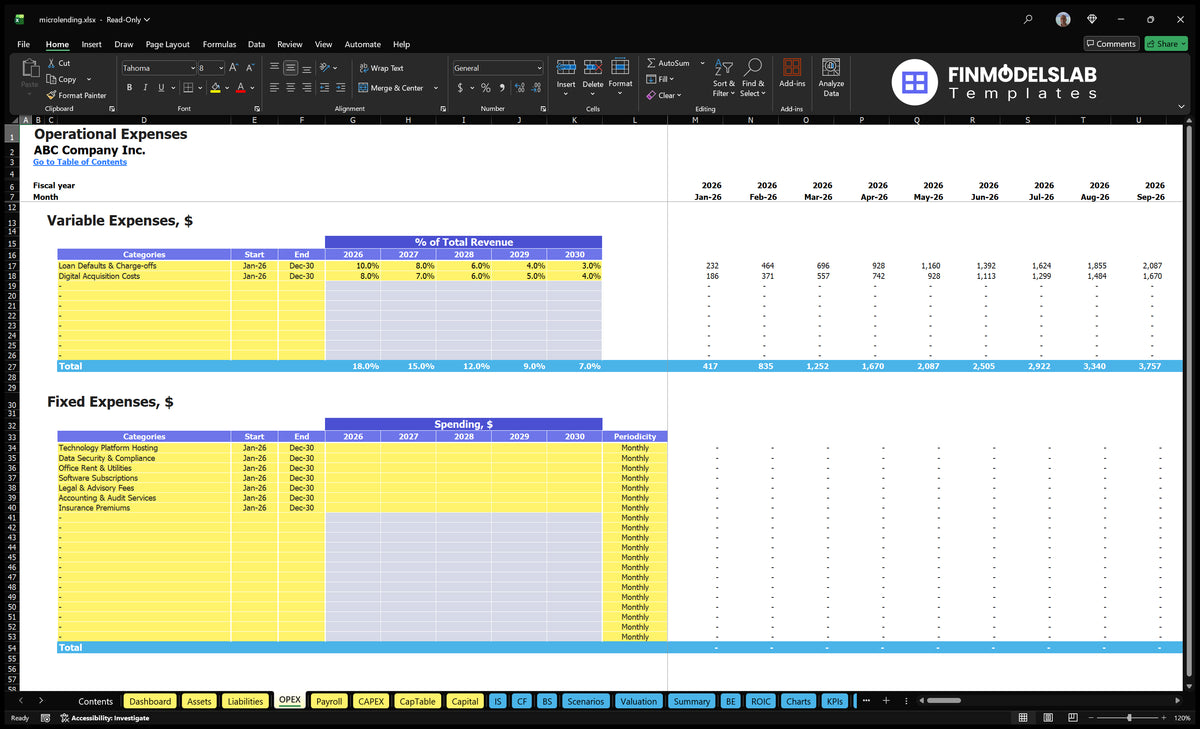Open the Clear dropdown

click(664, 95)
